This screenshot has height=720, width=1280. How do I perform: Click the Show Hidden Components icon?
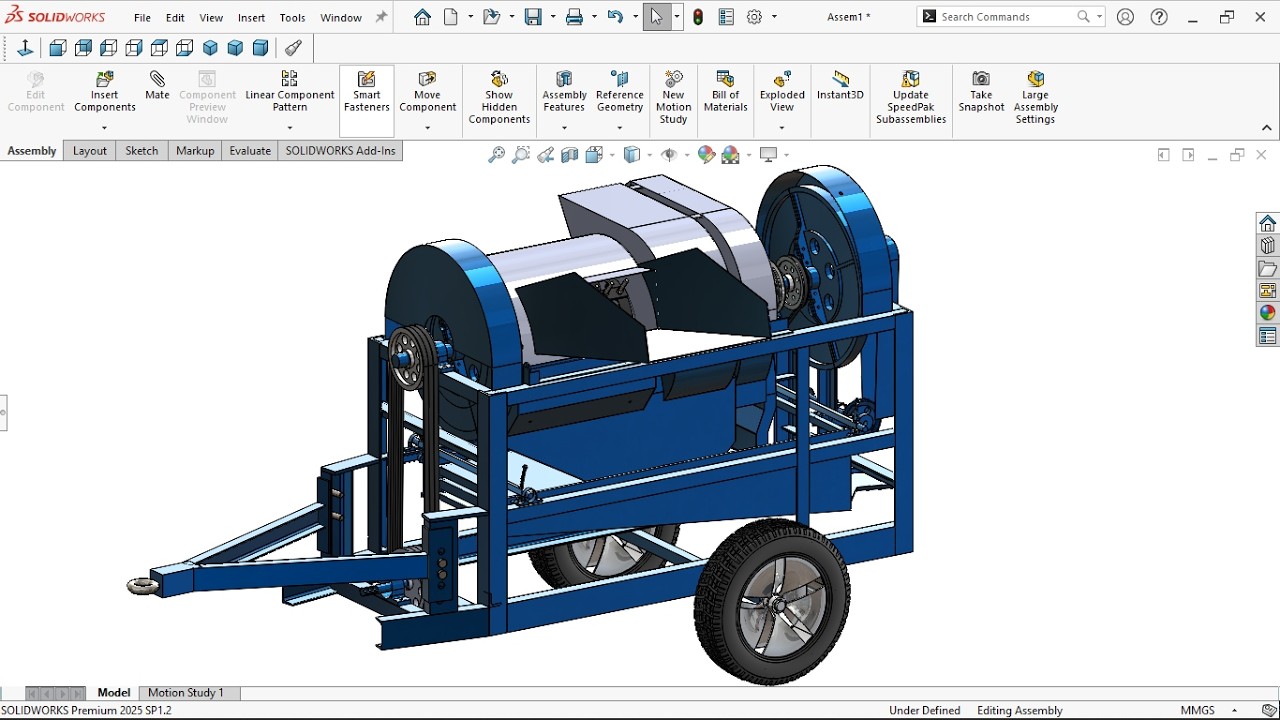[x=499, y=79]
